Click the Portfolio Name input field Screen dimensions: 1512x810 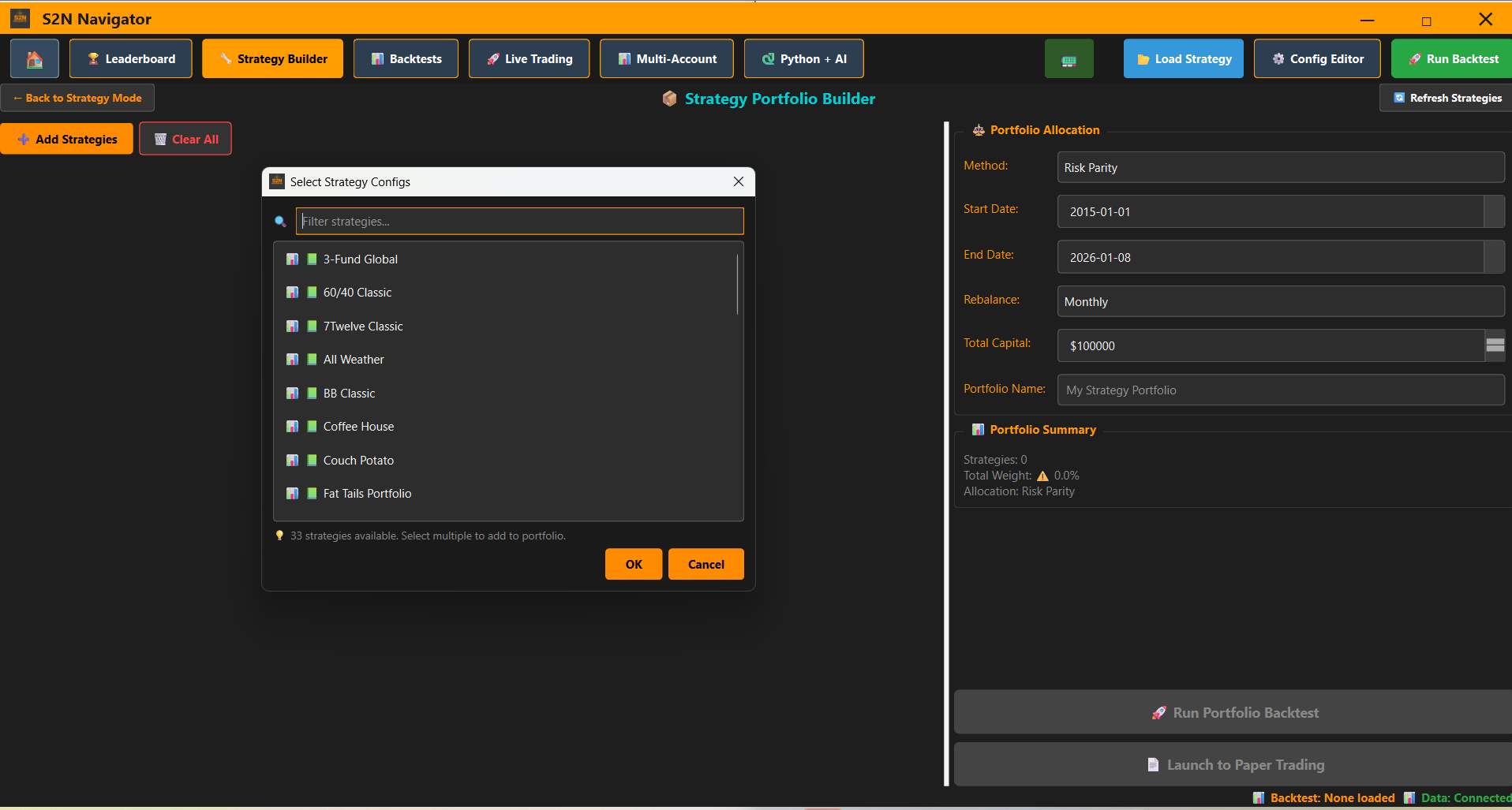(x=1281, y=390)
